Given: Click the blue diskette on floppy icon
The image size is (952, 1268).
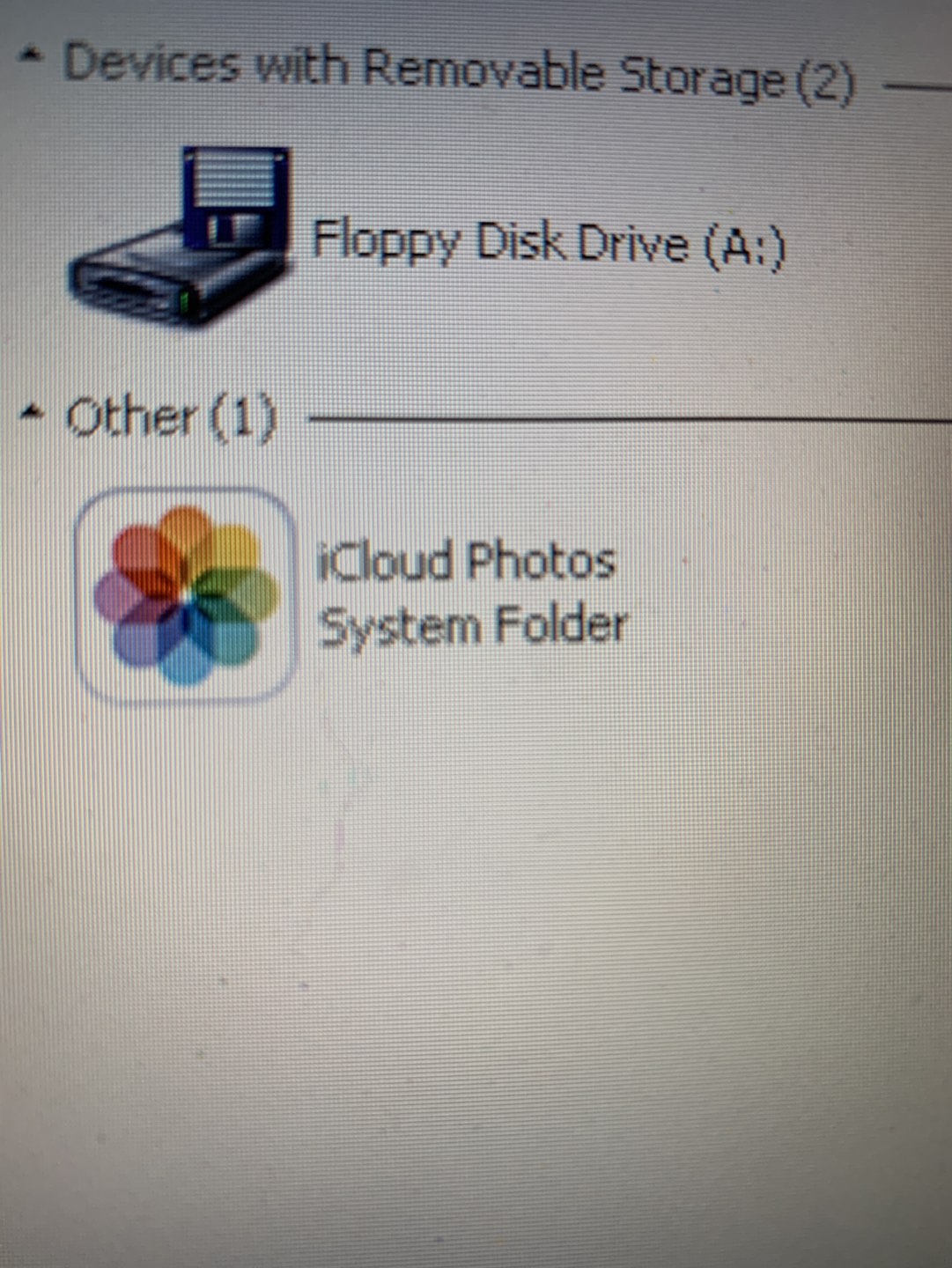Looking at the screenshot, I should (234, 199).
